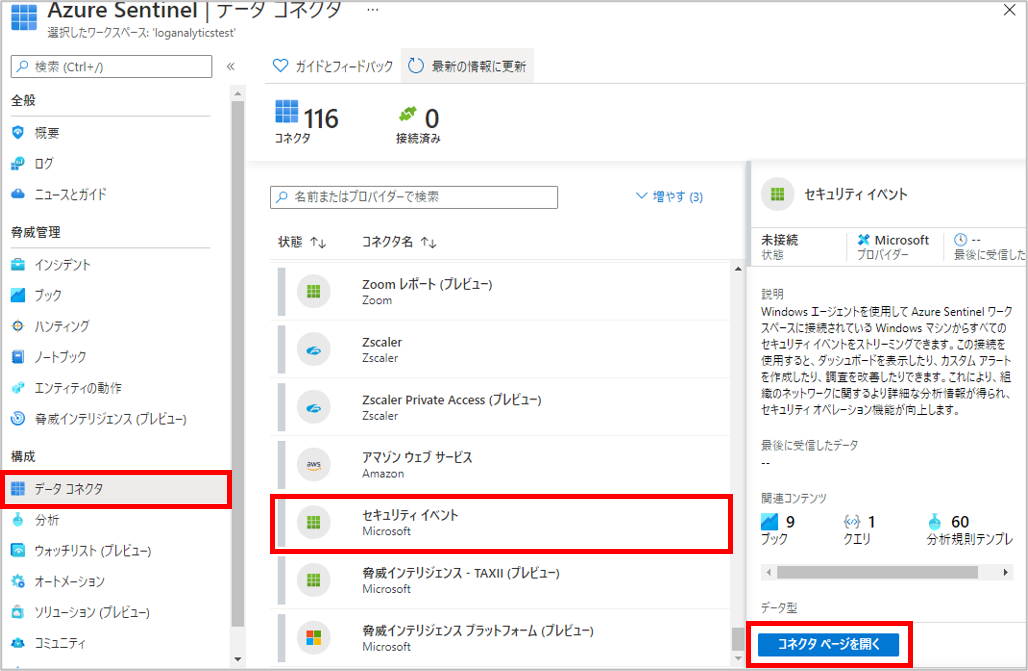Click the Azure Sentinel logo icon
Image resolution: width=1028 pixels, height=671 pixels.
tap(24, 17)
